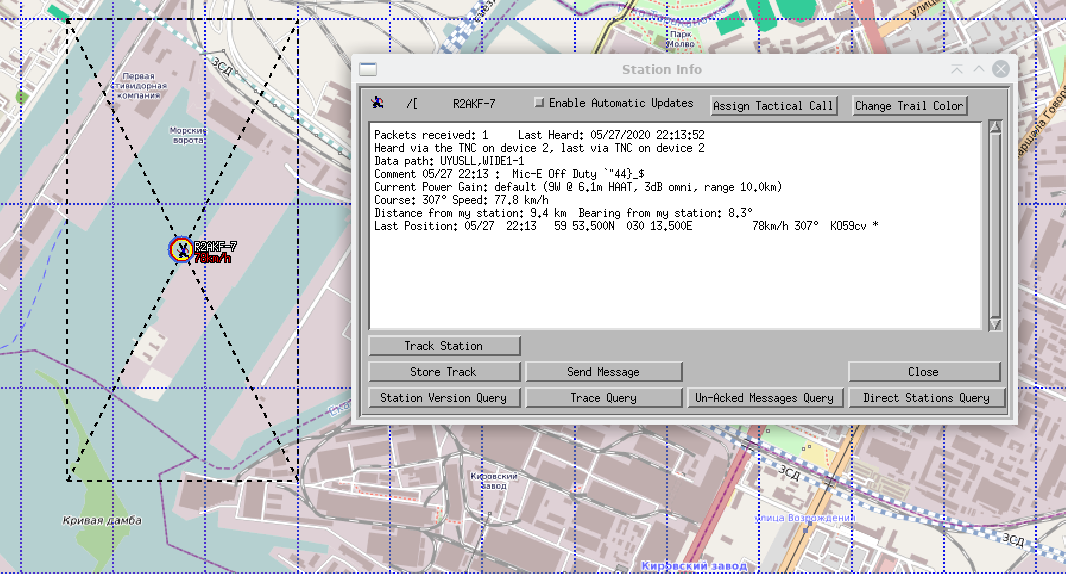The width and height of the screenshot is (1066, 574).
Task: Close the Station Info window with the X icon
Action: (x=1000, y=70)
